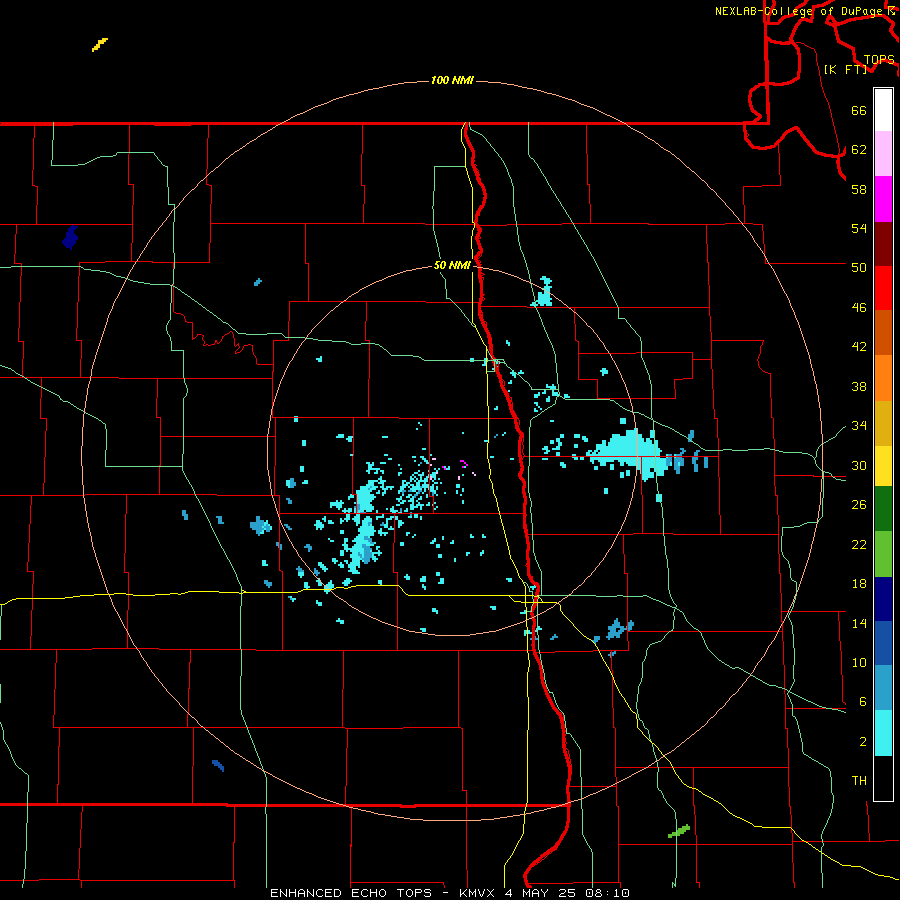
Task: Click the 'NEXLAB-College of DuPage' credit text
Action: click(x=798, y=11)
